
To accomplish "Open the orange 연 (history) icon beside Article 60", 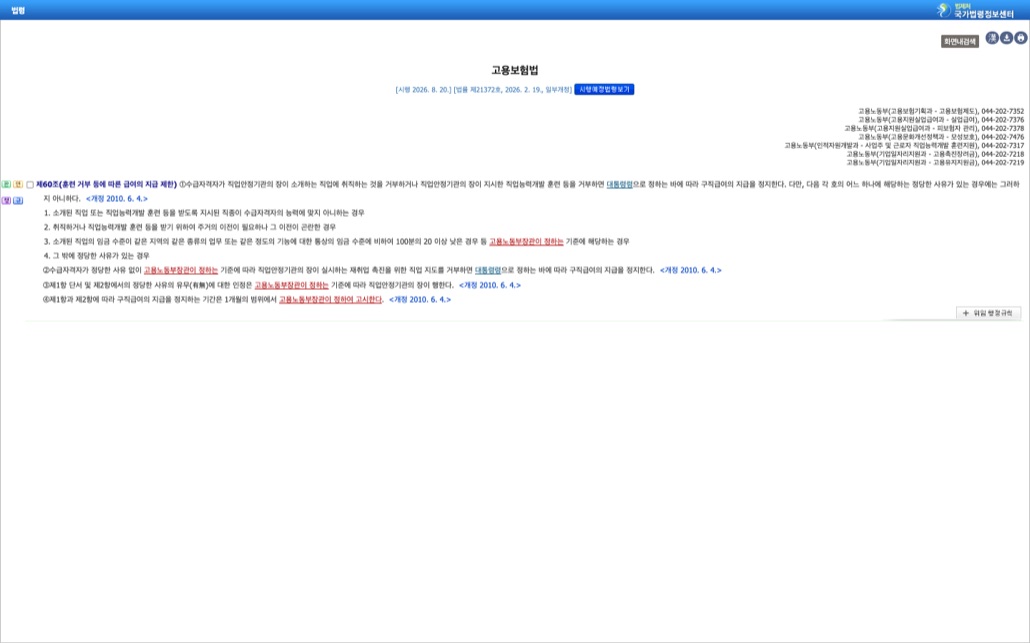I will tap(18, 185).
